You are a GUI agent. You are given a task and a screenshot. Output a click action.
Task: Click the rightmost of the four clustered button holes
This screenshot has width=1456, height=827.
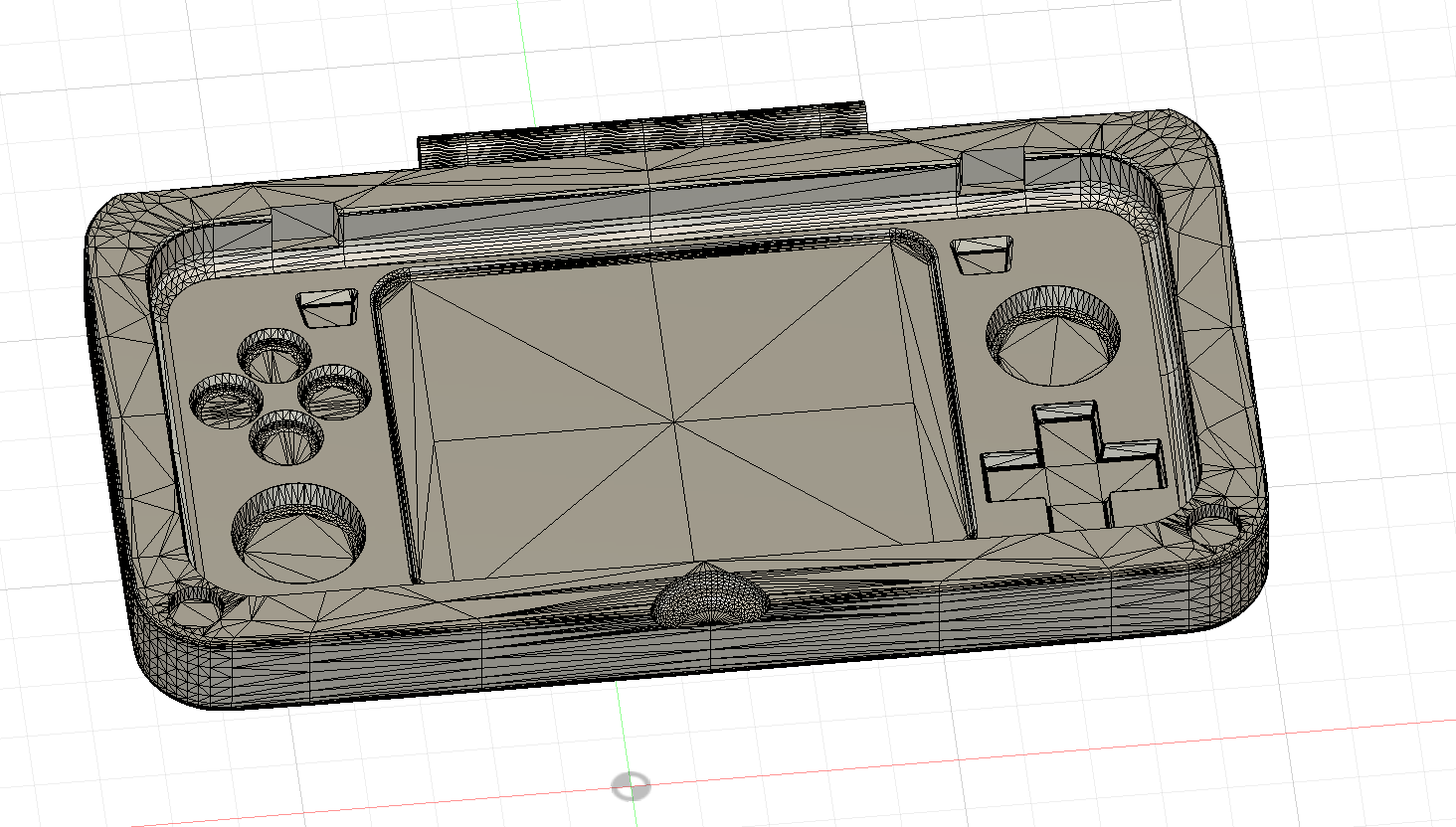click(335, 391)
